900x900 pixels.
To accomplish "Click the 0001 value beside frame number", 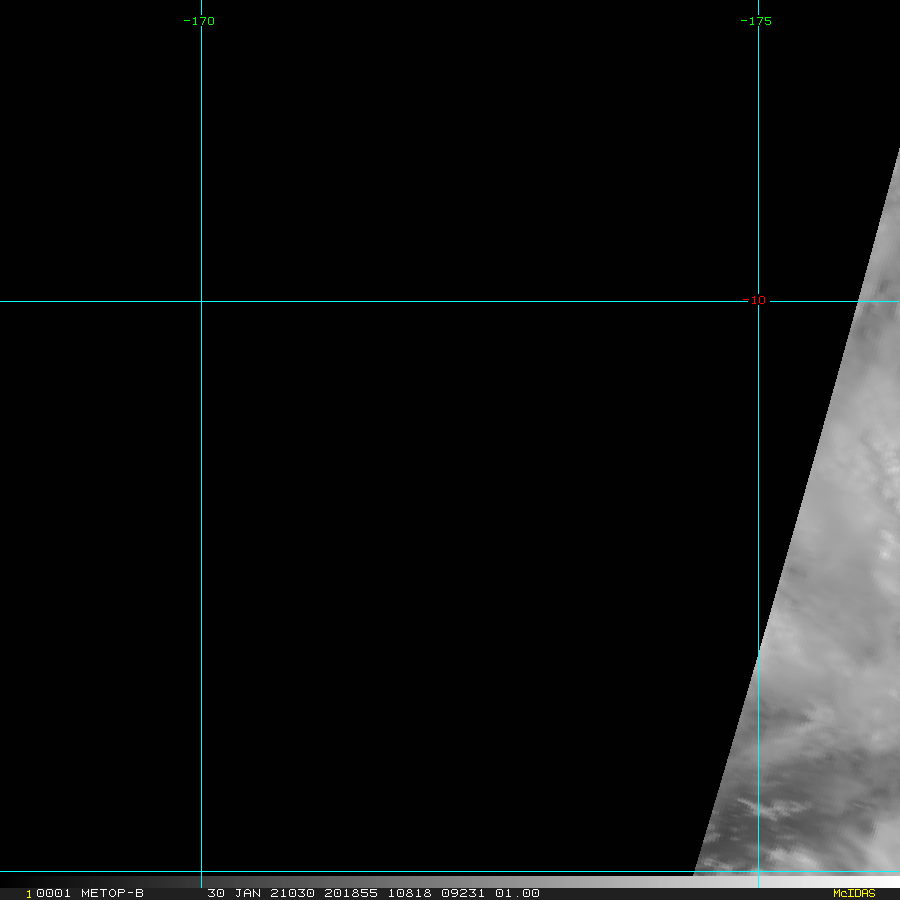I will (x=54, y=893).
